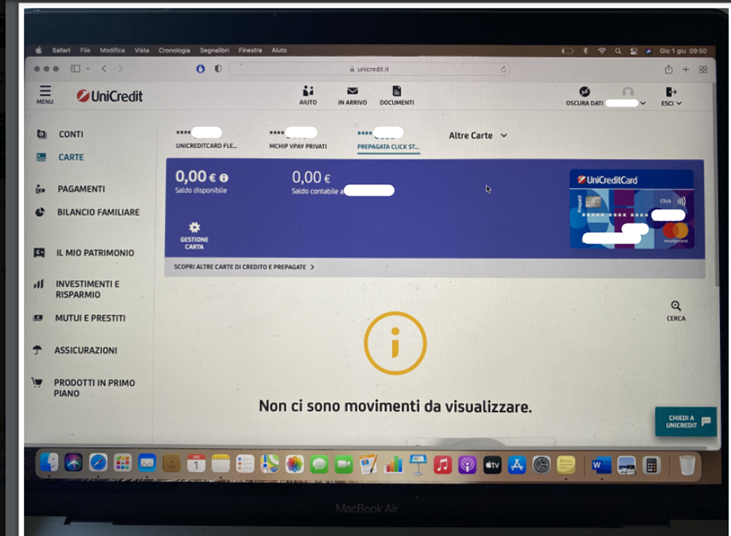Expand the user profile dropdown
Viewport: 731px width, 536px height.
click(628, 97)
